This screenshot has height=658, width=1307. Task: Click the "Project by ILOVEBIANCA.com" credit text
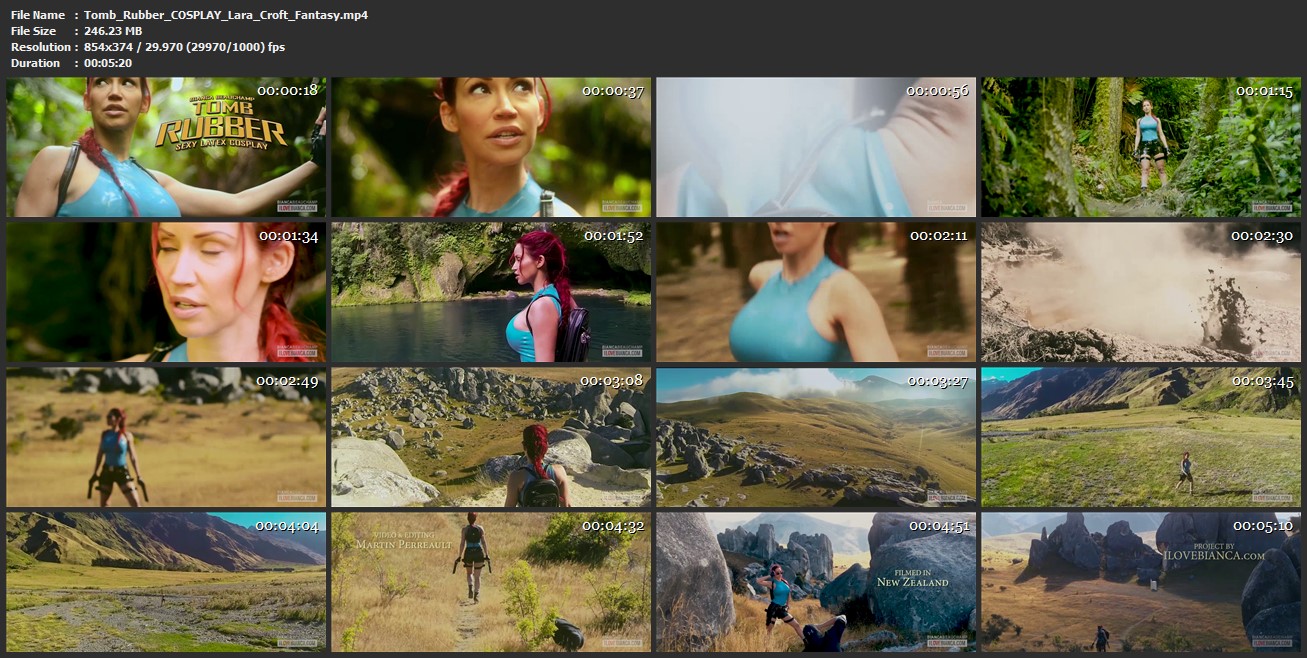tap(1214, 550)
